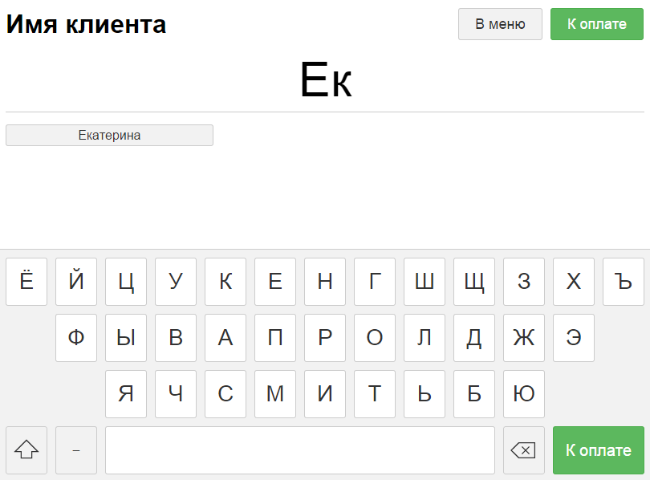The width and height of the screenshot is (650, 480).
Task: Tap the Х key
Action: (x=574, y=281)
